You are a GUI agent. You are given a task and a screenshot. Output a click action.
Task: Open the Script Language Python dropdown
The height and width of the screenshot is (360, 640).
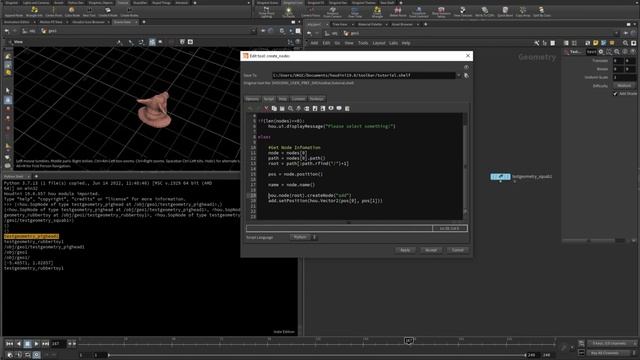point(303,237)
